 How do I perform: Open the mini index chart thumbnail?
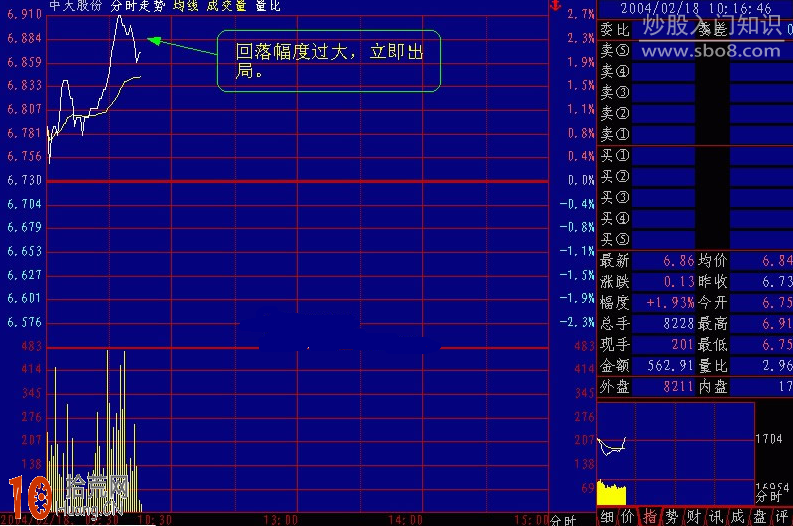point(675,454)
